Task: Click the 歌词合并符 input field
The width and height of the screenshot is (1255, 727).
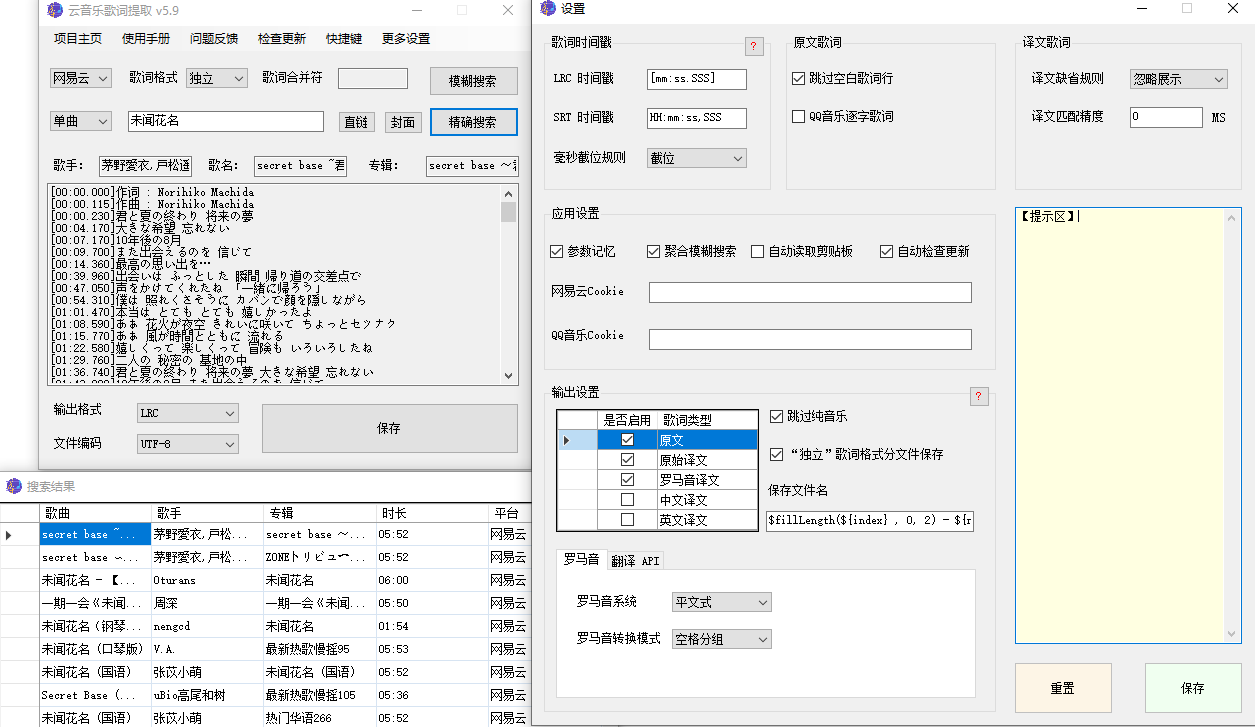Action: click(373, 78)
